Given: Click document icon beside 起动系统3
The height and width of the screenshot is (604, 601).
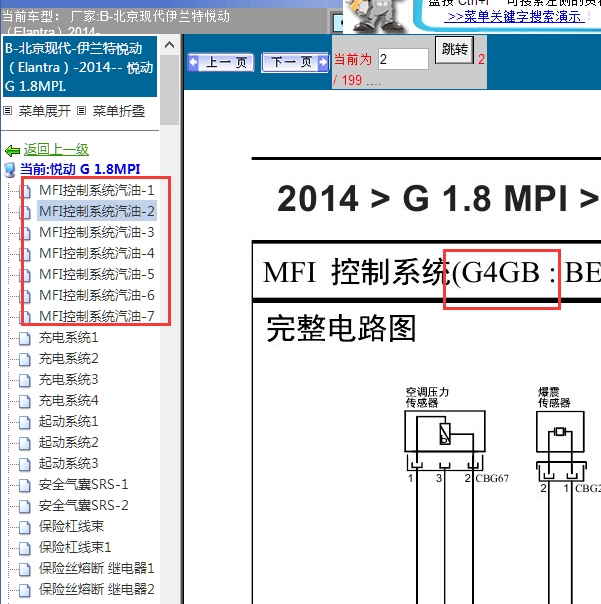Looking at the screenshot, I should (x=25, y=465).
